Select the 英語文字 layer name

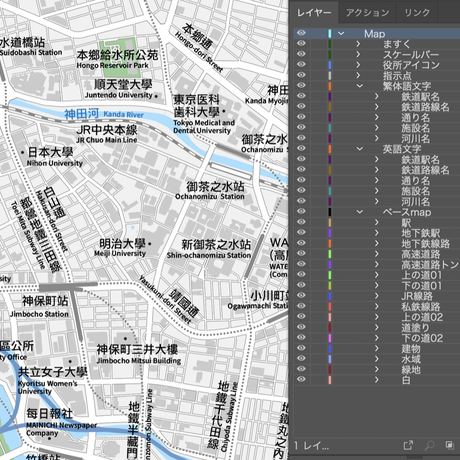[402, 149]
